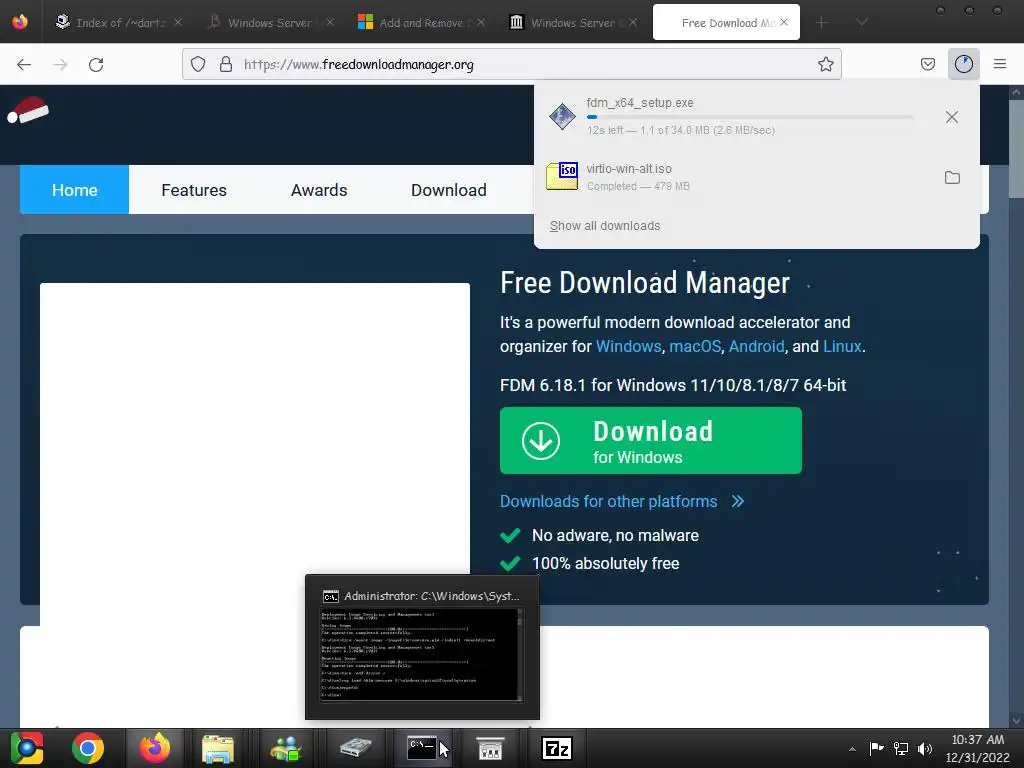The image size is (1024, 768).
Task: Click the command prompt taskbar icon
Action: (x=422, y=748)
